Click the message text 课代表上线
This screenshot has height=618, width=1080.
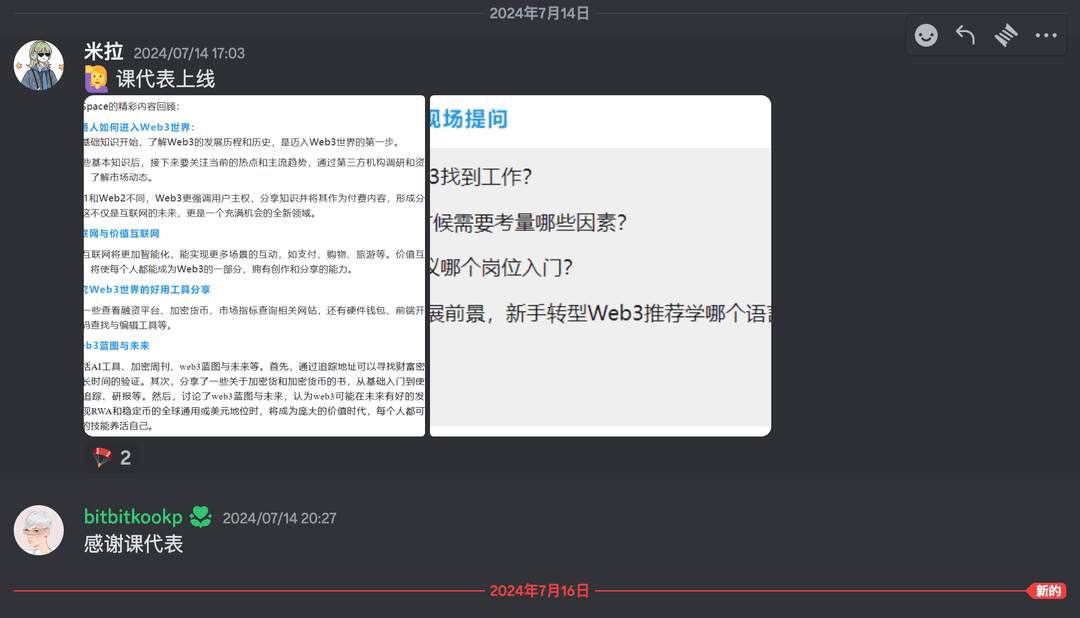(x=165, y=79)
